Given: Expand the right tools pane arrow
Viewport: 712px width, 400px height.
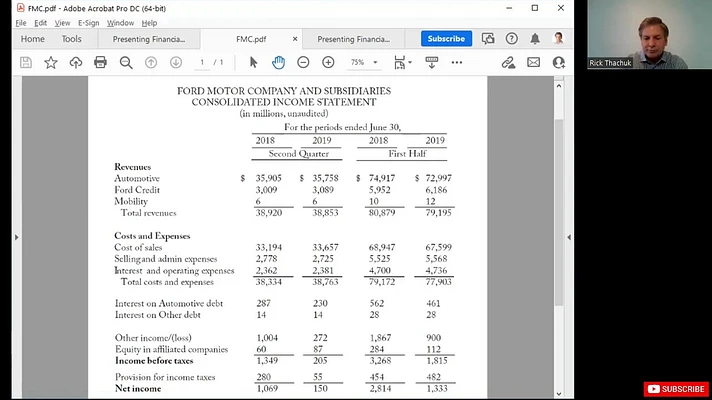Looking at the screenshot, I should point(569,237).
